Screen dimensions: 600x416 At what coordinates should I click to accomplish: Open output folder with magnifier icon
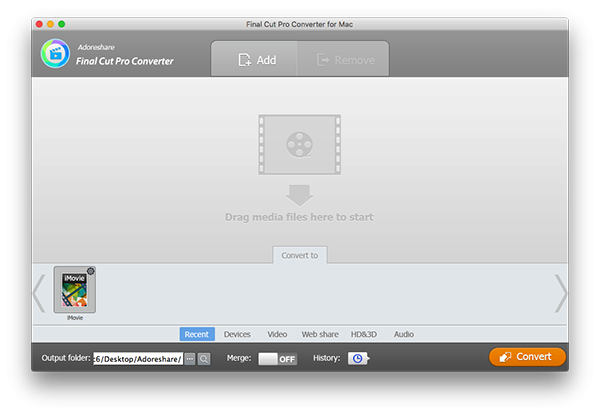(x=204, y=359)
